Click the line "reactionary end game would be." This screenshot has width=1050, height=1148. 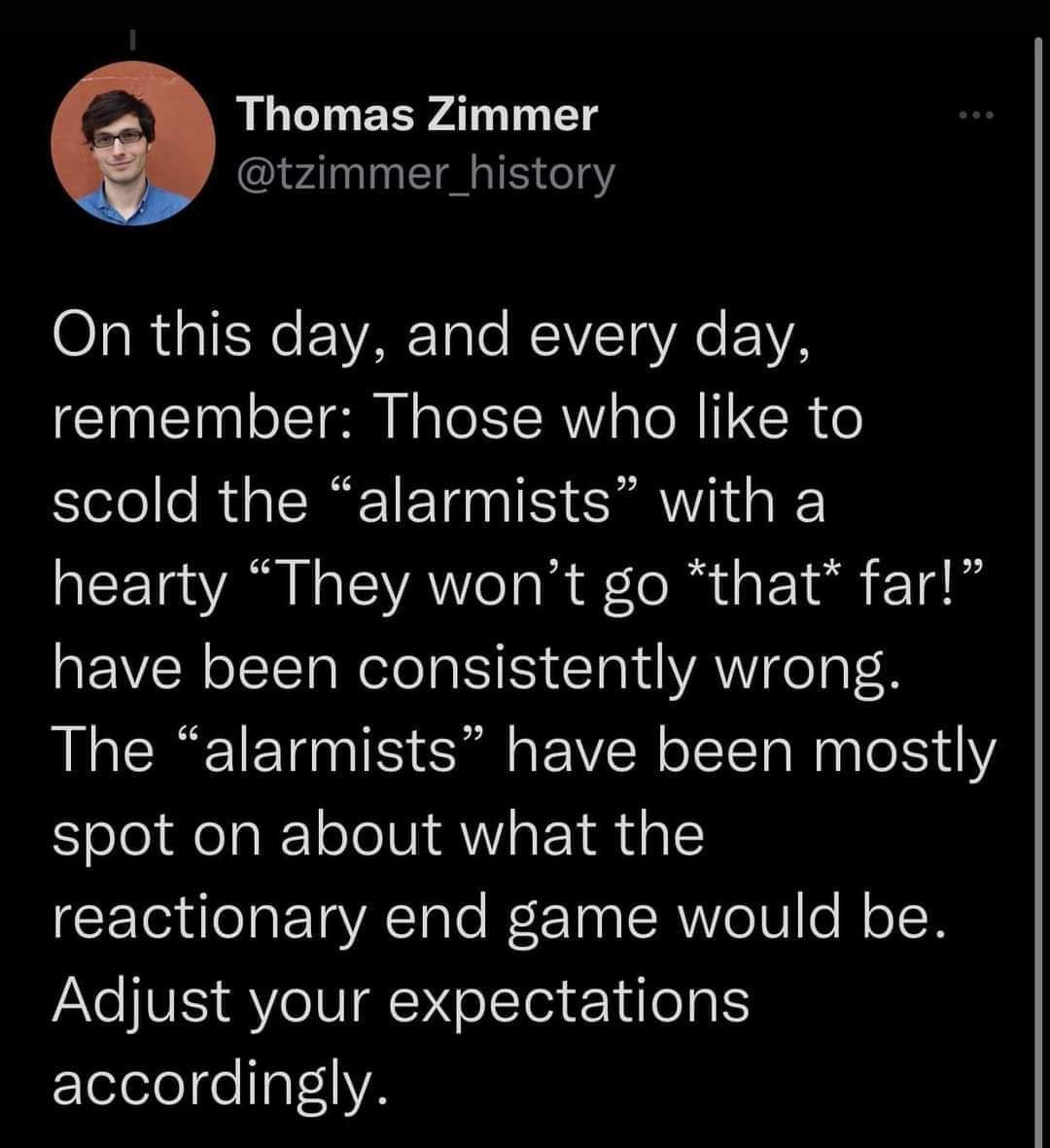(x=497, y=919)
